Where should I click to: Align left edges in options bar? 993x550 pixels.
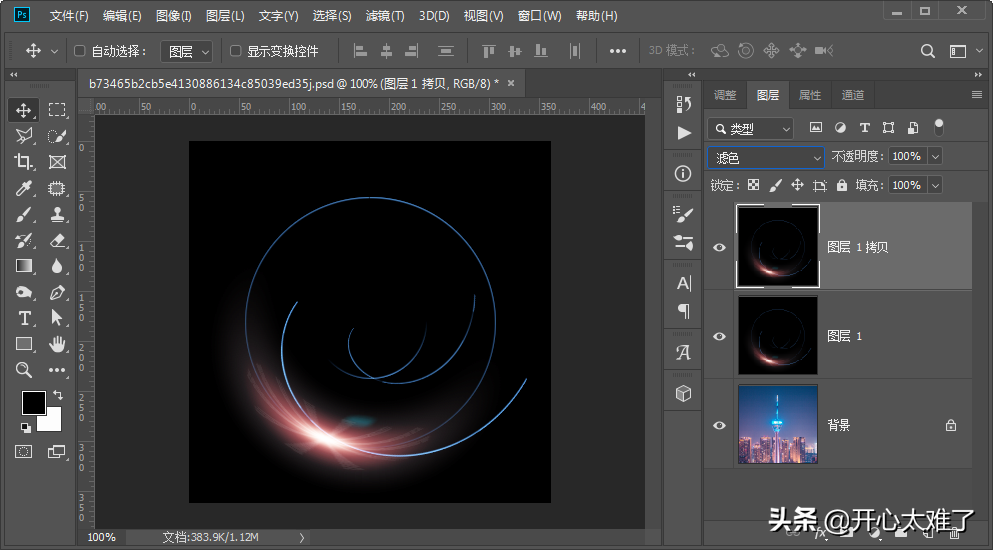[x=360, y=51]
